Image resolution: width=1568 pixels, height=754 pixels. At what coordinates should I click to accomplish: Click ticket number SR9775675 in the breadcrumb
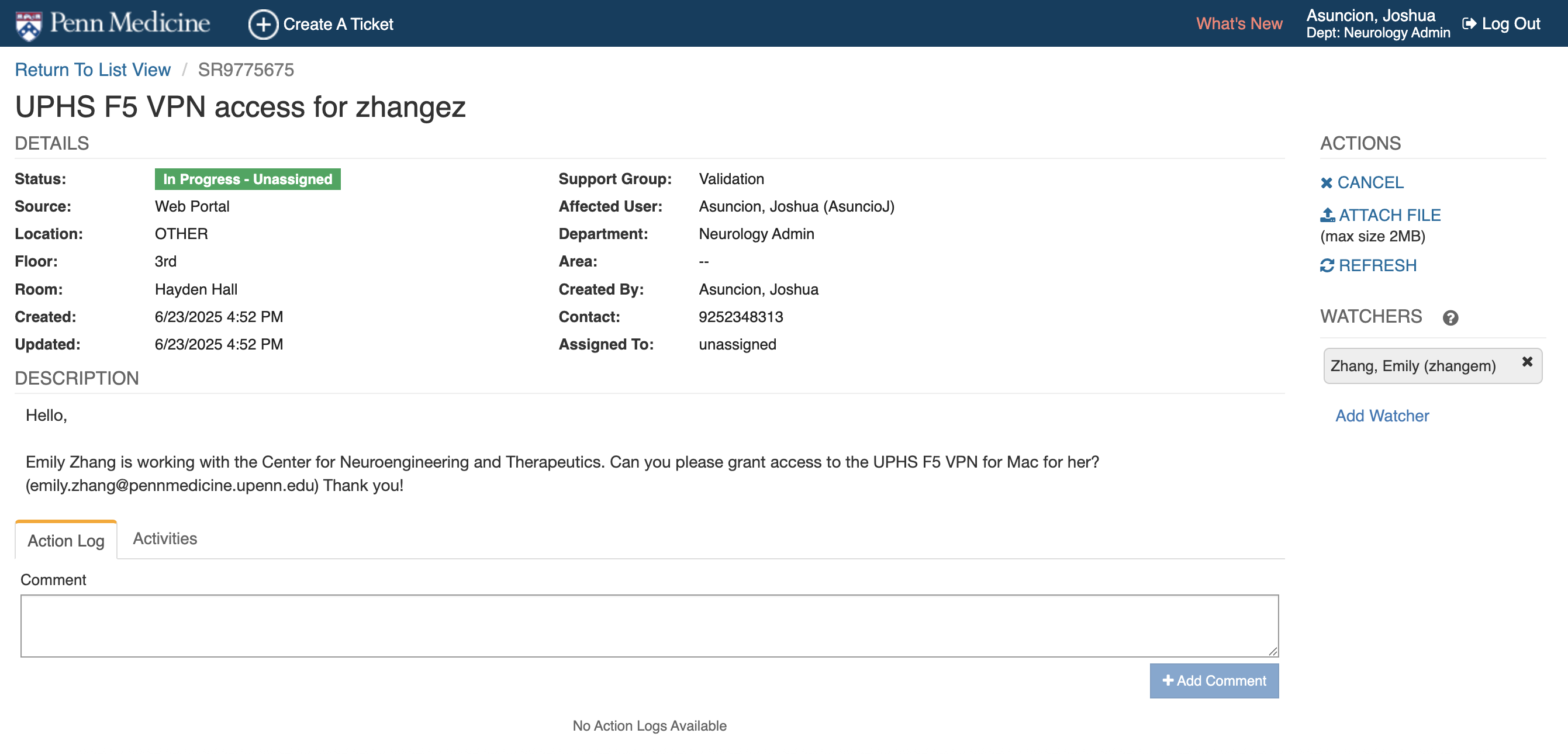click(x=246, y=70)
